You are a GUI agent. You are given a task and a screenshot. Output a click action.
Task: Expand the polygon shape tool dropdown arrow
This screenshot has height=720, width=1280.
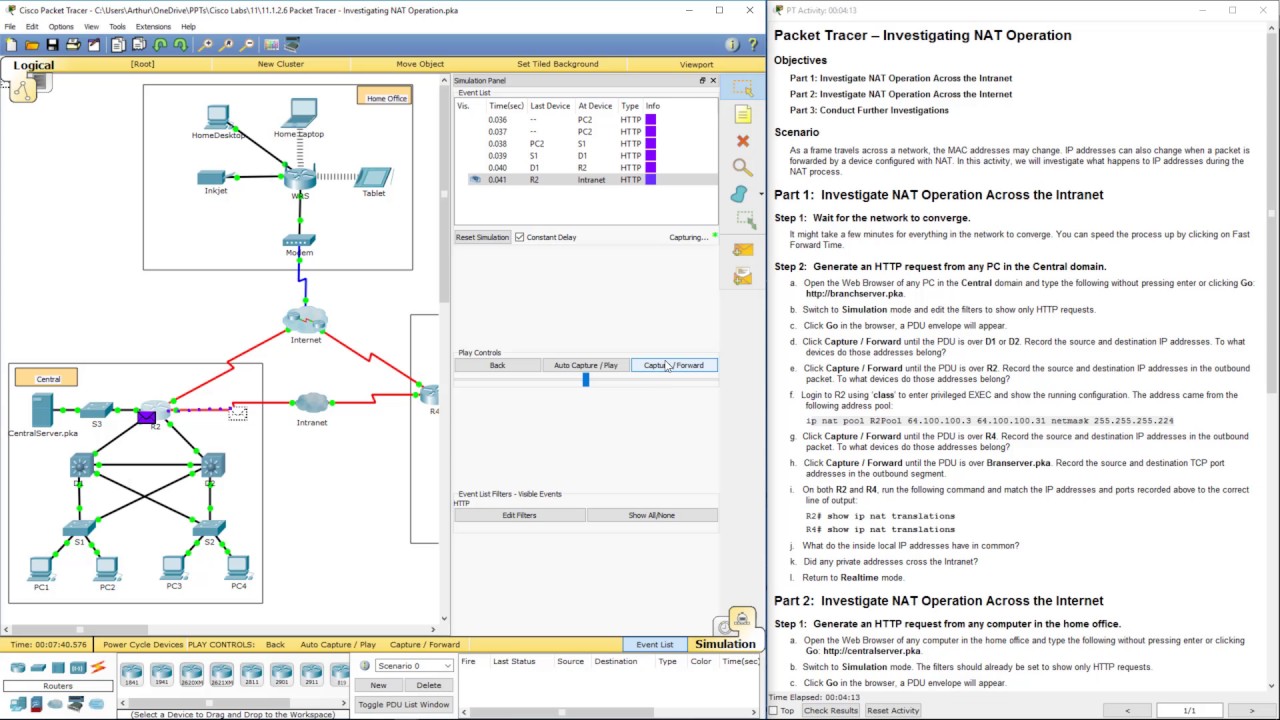pos(760,194)
